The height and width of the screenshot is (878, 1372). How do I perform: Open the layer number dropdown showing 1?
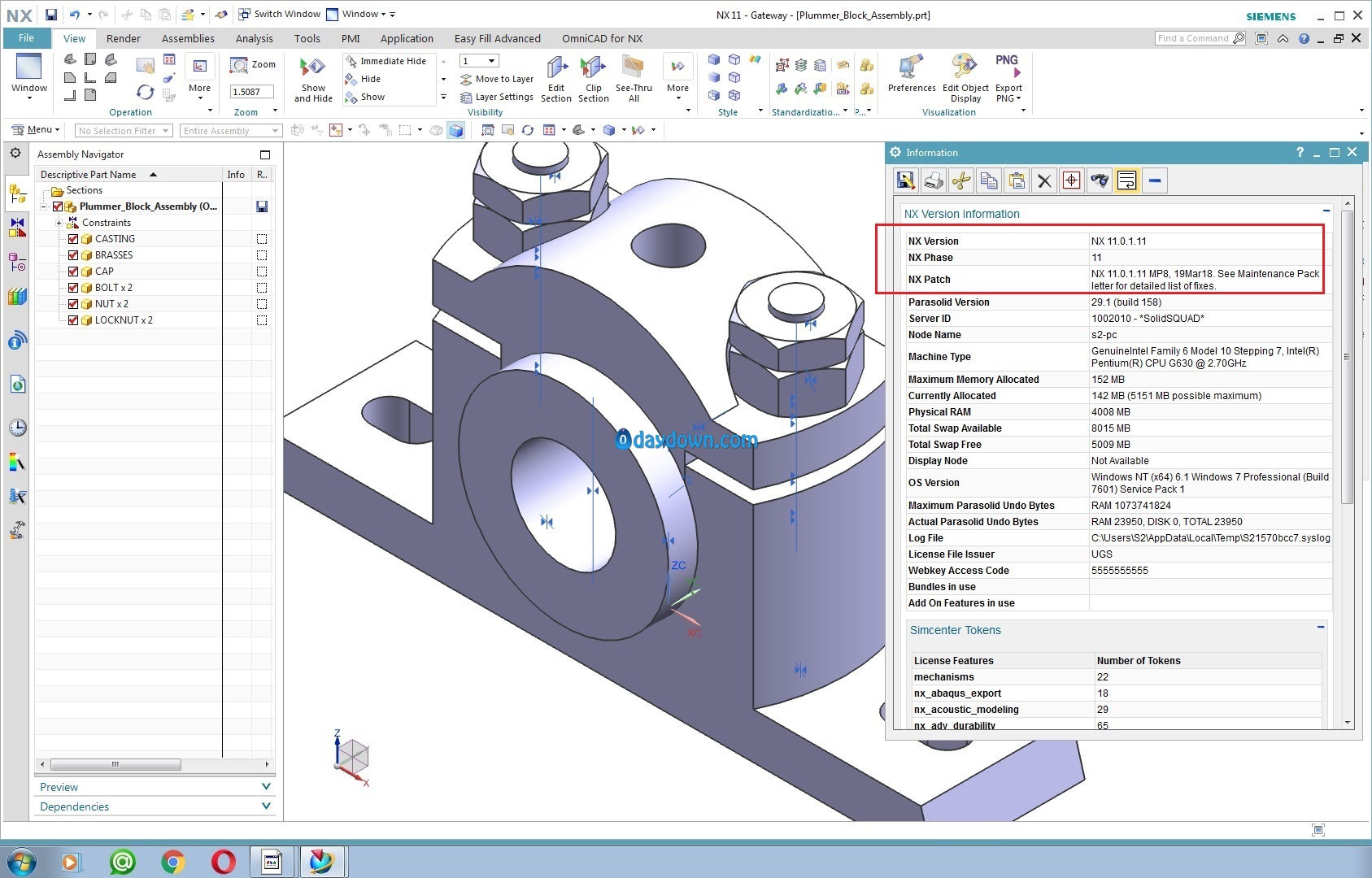(479, 61)
